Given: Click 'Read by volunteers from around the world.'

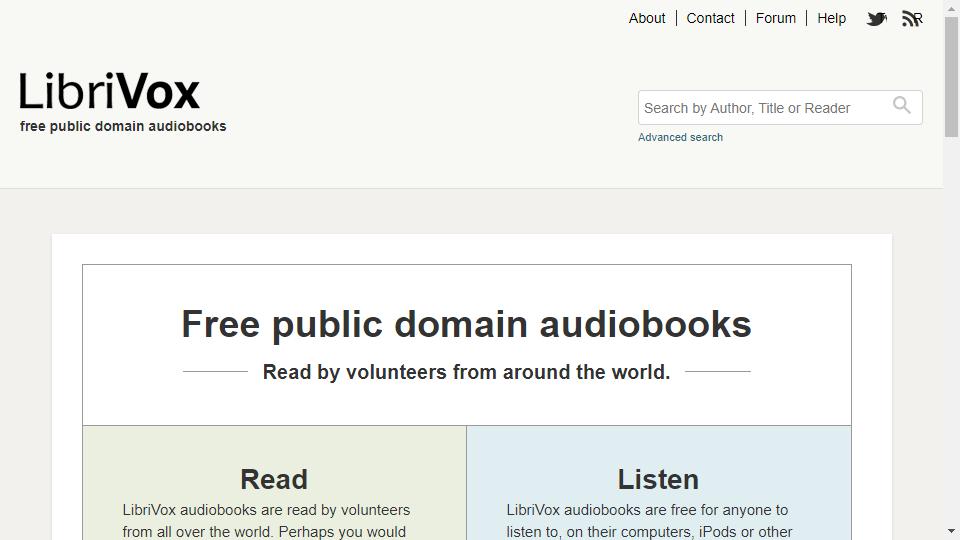Looking at the screenshot, I should click(x=467, y=372).
